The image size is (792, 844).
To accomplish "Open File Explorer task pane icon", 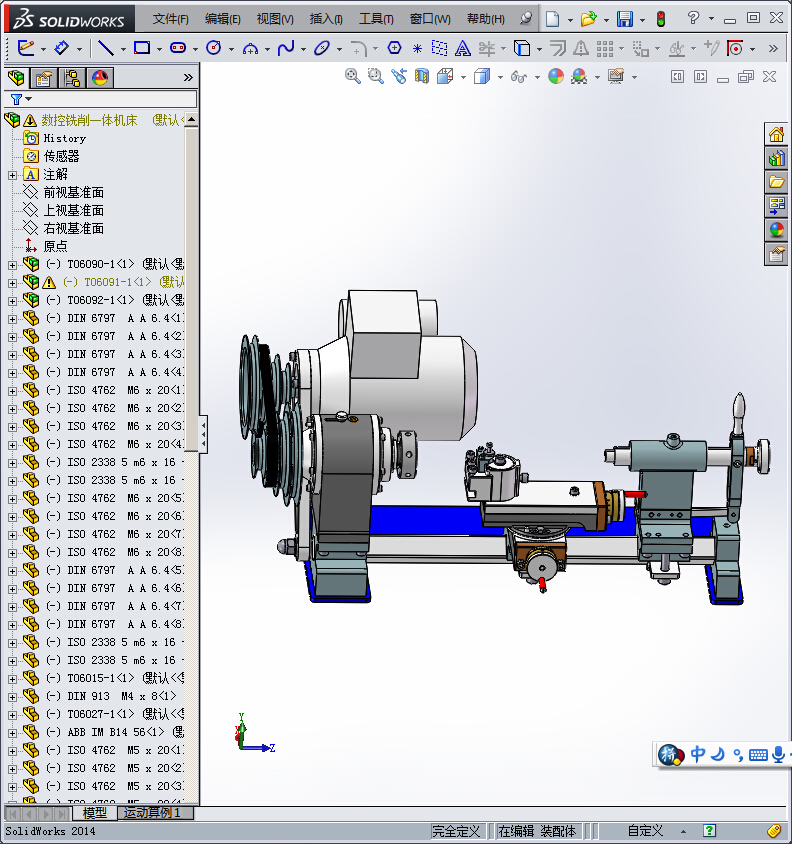I will (776, 182).
